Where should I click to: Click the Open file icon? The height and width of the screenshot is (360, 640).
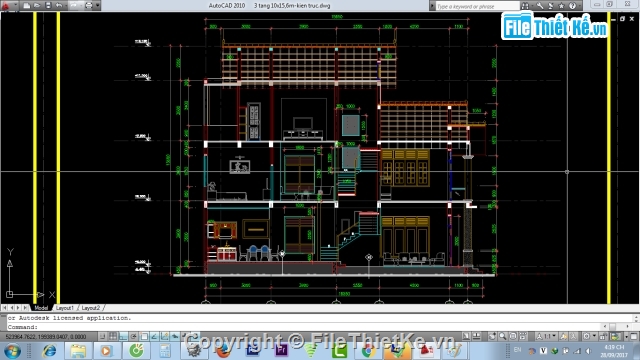[x=37, y=6]
